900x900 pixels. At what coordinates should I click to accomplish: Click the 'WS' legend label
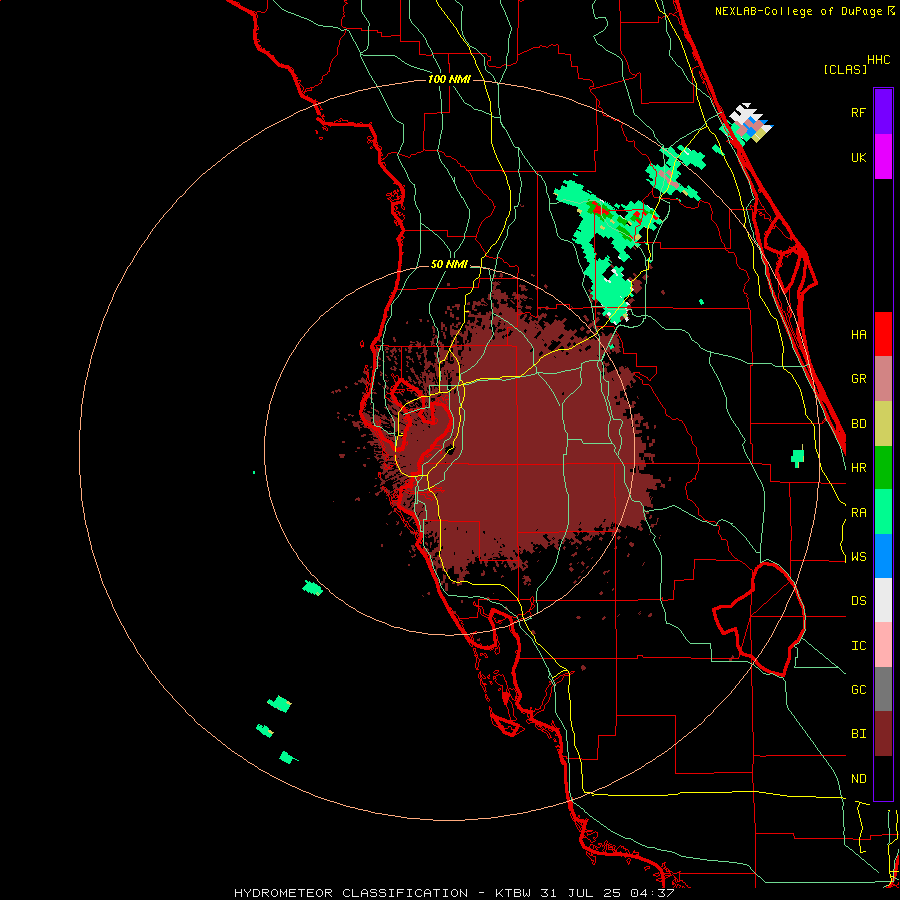858,556
